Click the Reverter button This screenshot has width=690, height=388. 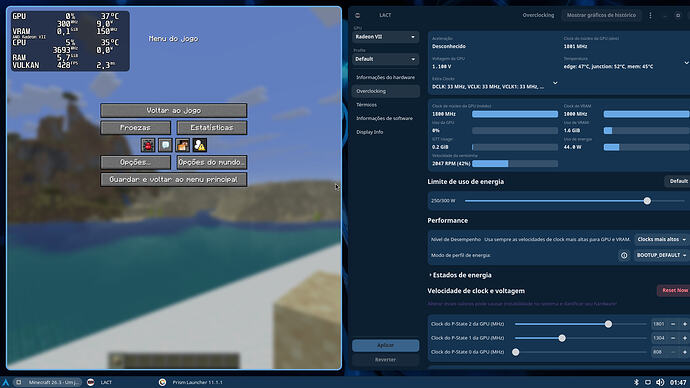(x=385, y=360)
